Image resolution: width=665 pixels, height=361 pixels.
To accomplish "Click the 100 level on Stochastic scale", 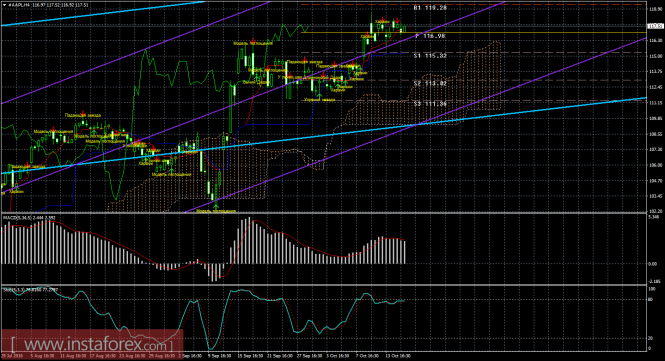I will pos(652,289).
